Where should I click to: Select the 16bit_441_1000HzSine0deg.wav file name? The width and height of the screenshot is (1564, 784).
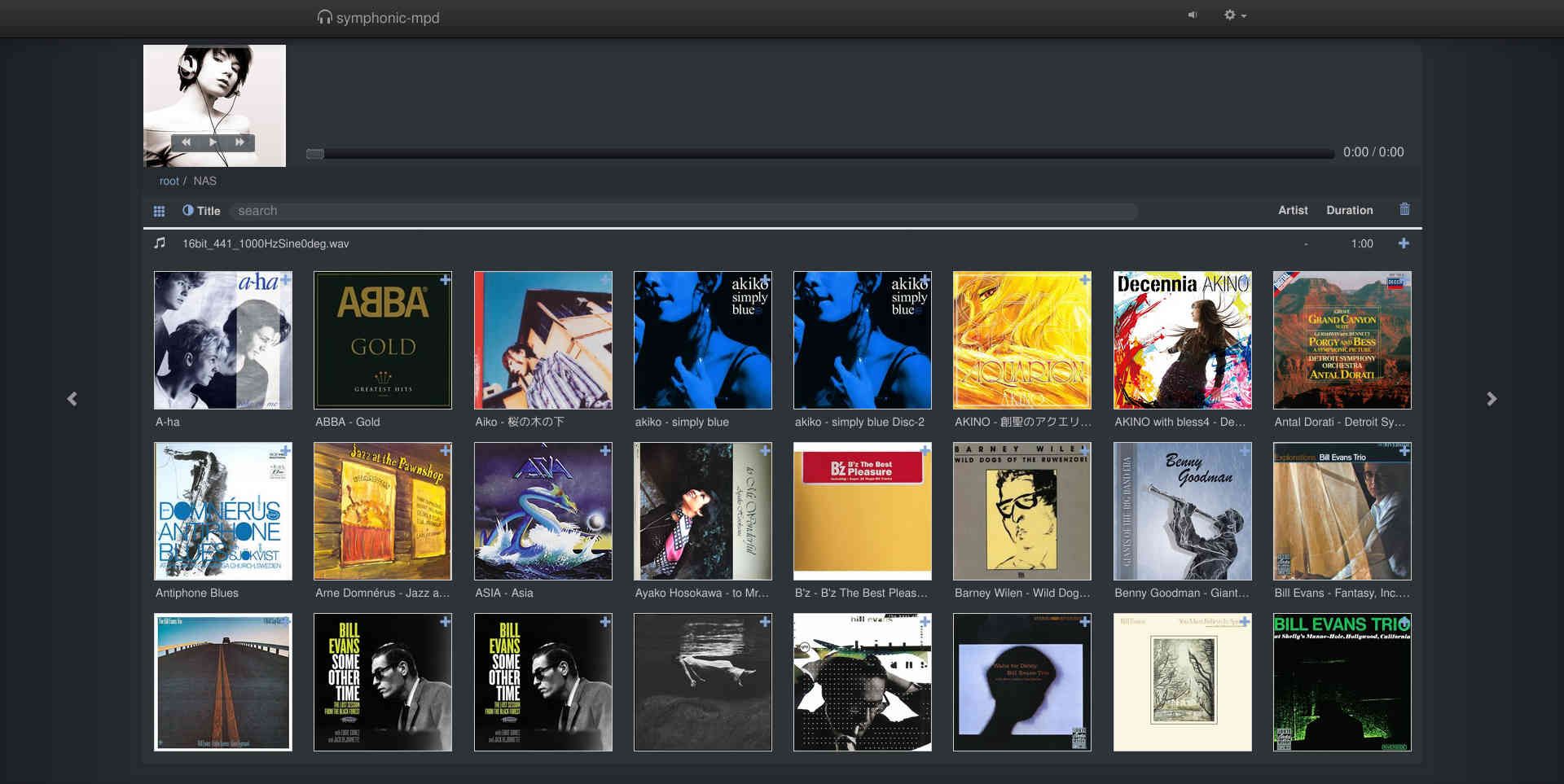click(x=266, y=243)
